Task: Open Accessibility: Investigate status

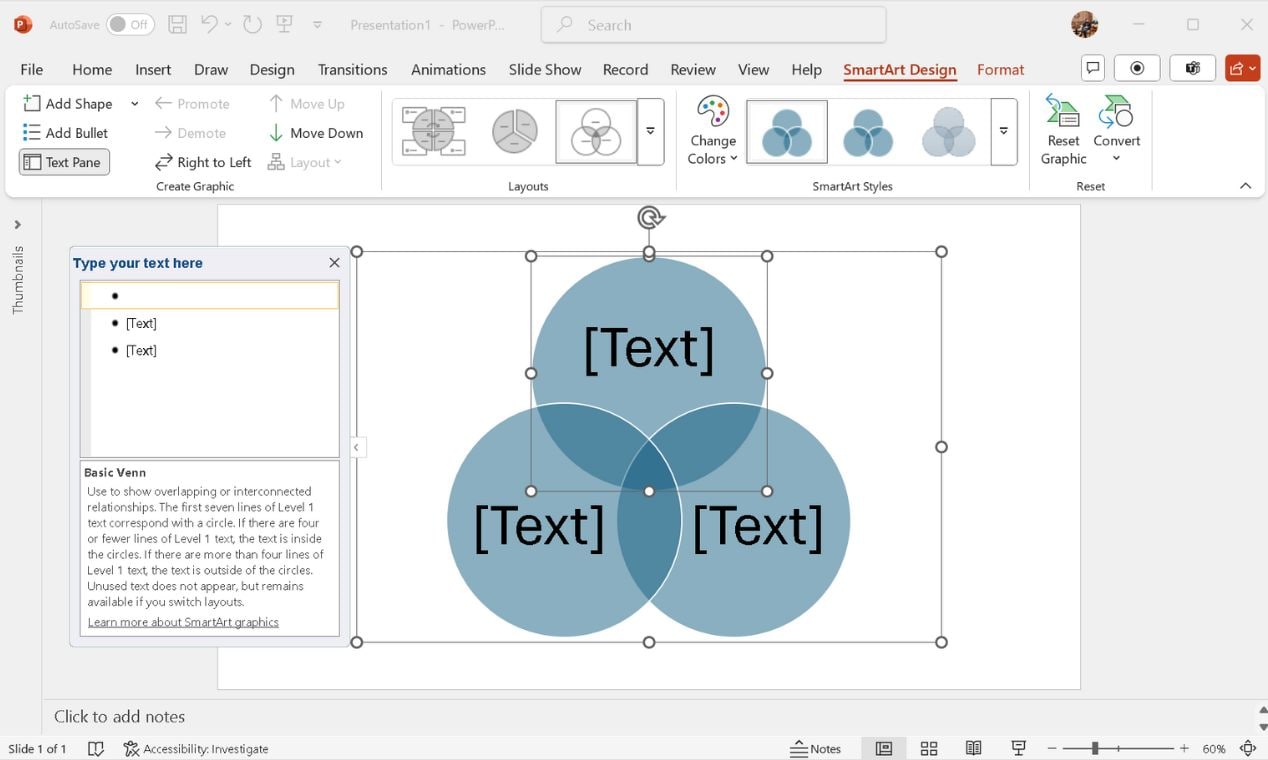Action: click(196, 748)
